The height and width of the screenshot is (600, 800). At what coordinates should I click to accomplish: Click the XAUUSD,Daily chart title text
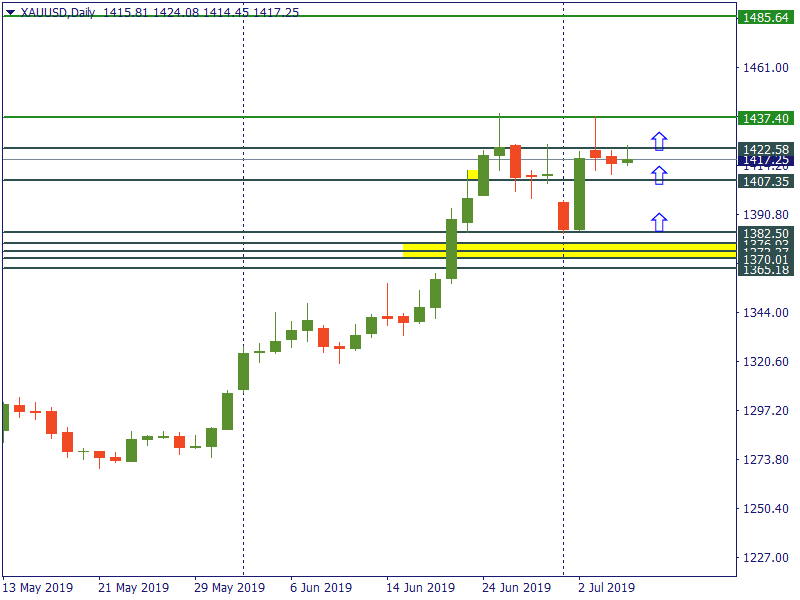(x=58, y=12)
